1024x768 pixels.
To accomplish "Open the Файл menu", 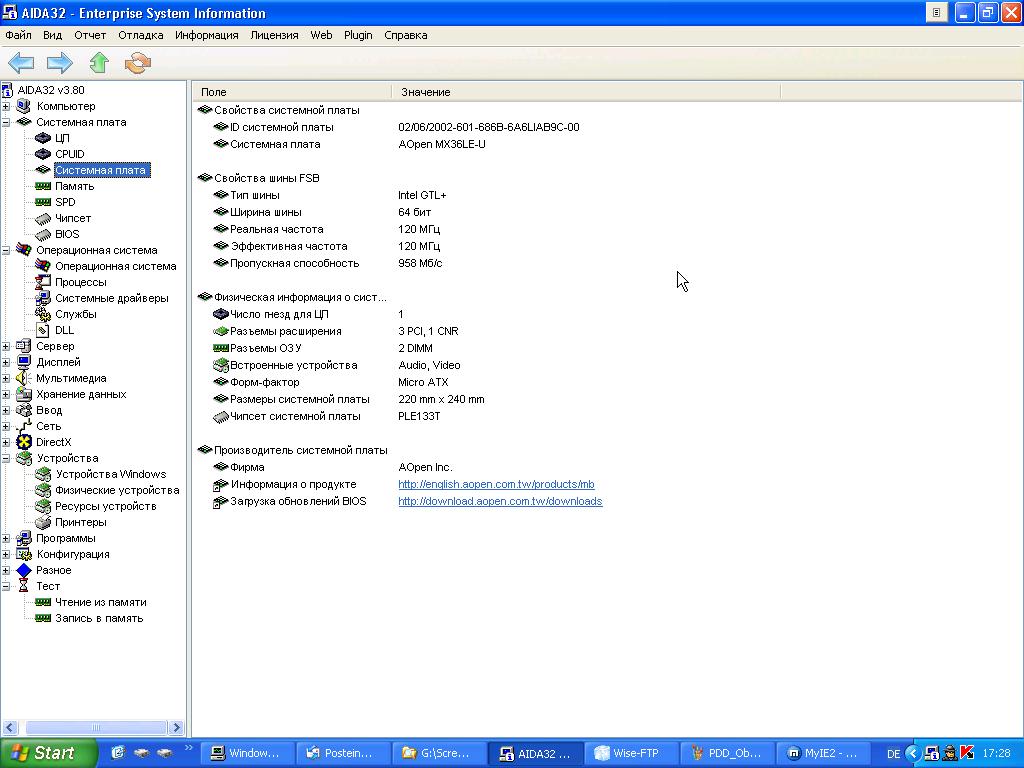I will pos(18,35).
